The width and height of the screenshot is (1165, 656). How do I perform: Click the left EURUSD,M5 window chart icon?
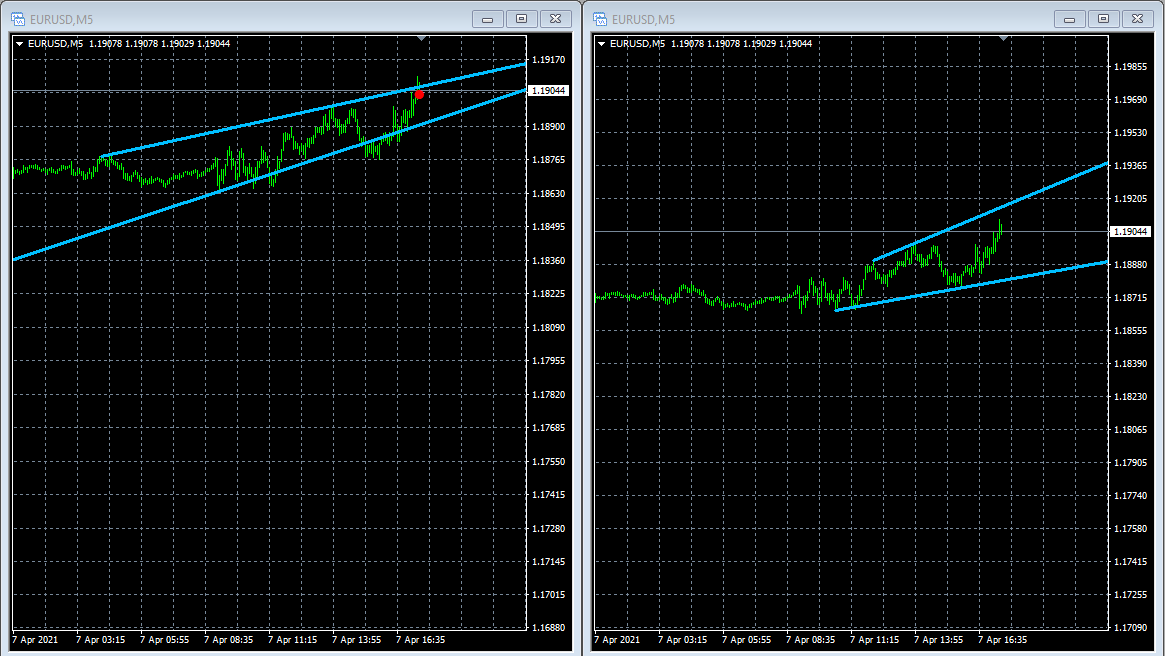pyautogui.click(x=18, y=19)
